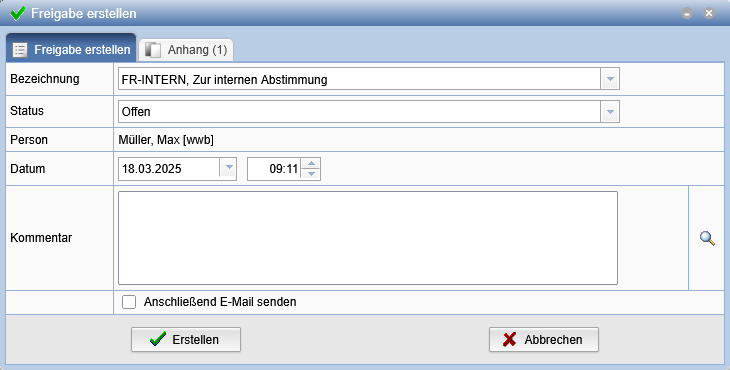The height and width of the screenshot is (370, 730).
Task: Close the Freigabe erstellen dialog window
Action: click(709, 13)
